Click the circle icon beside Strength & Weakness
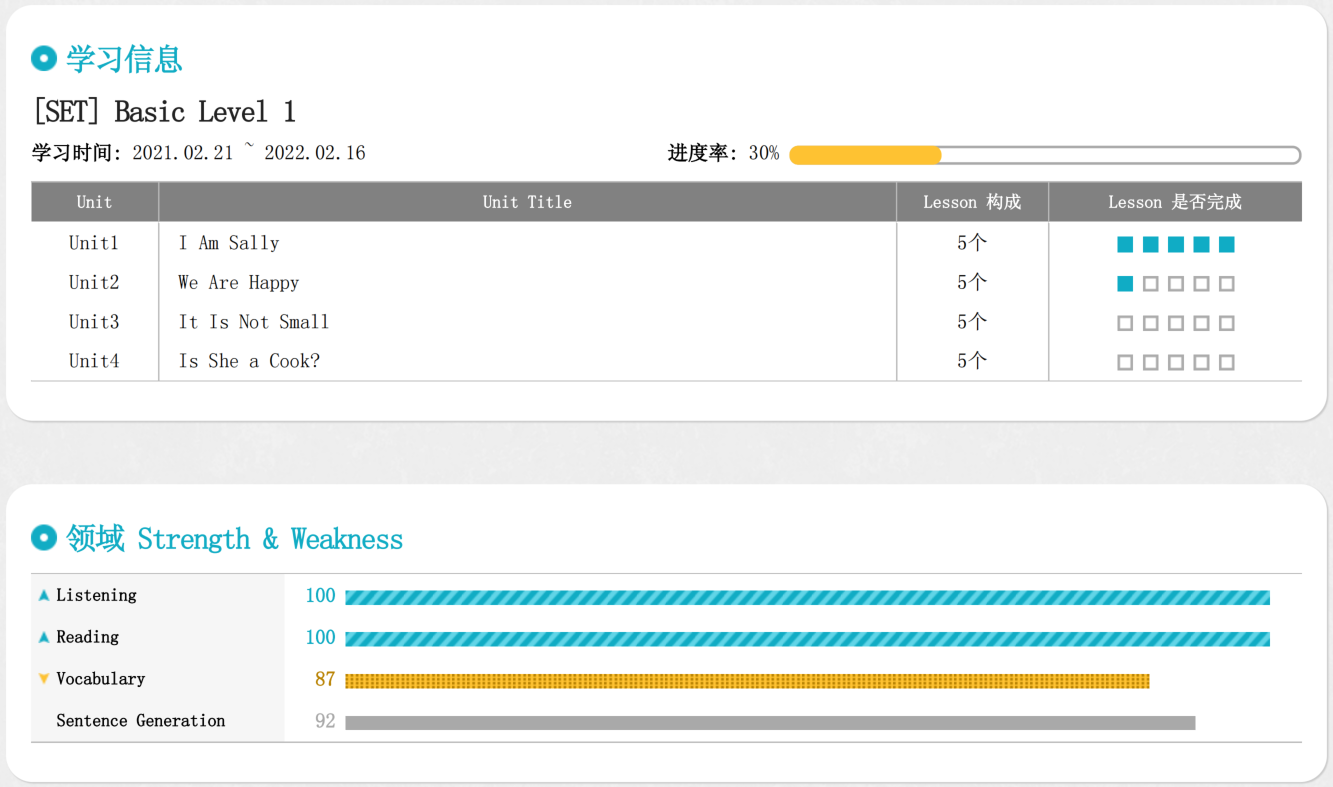 point(43,539)
